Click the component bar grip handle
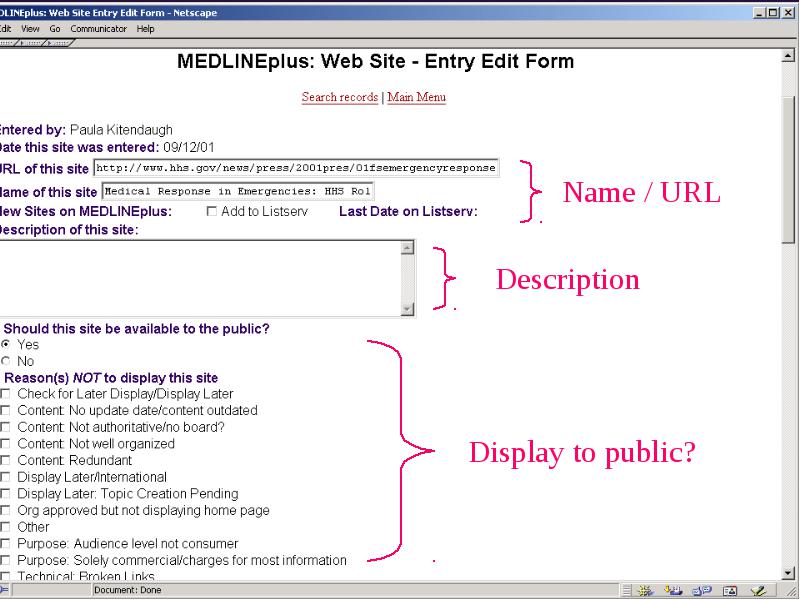This screenshot has height=600, width=800. click(x=627, y=590)
